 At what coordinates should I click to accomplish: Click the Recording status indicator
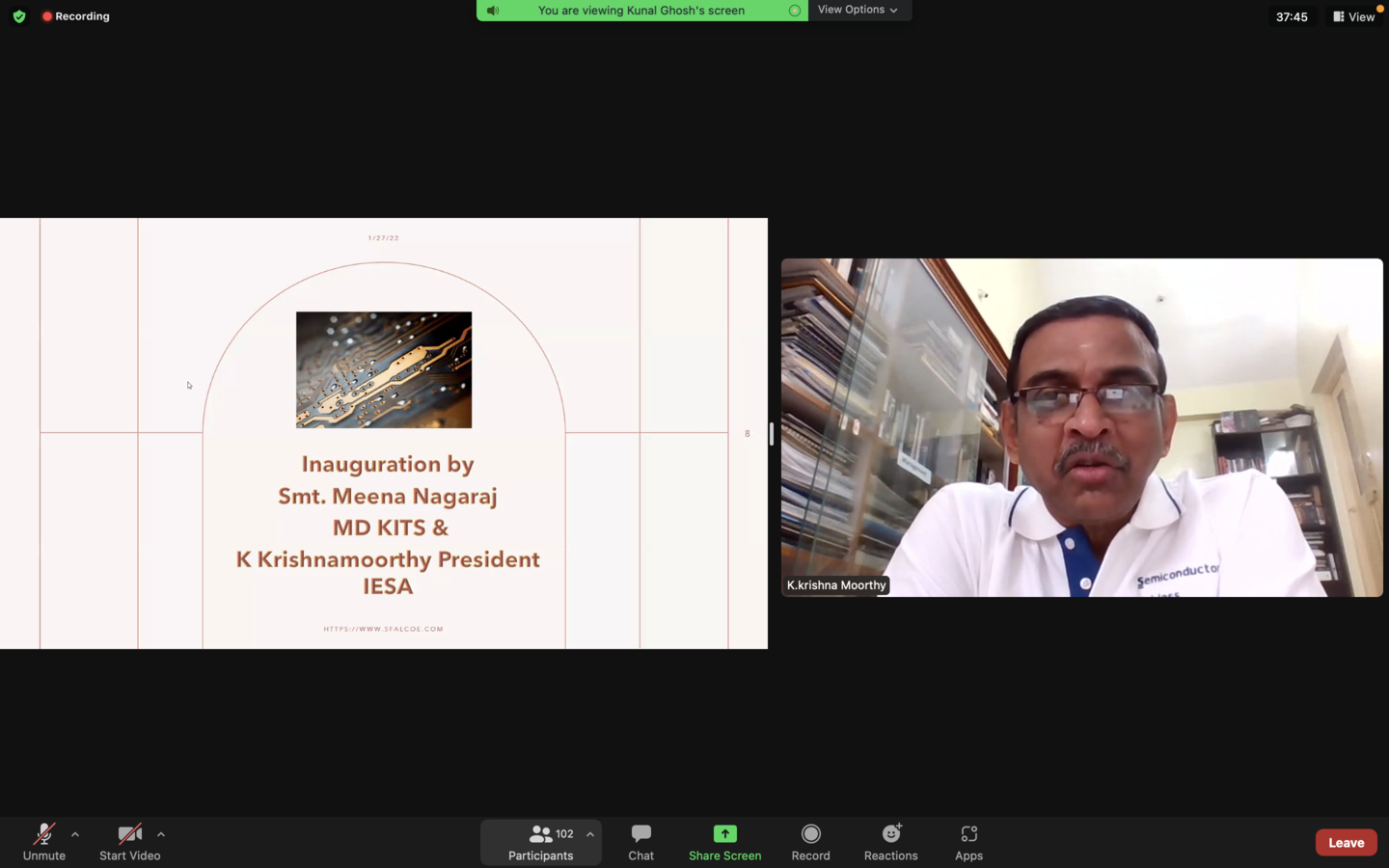click(75, 16)
